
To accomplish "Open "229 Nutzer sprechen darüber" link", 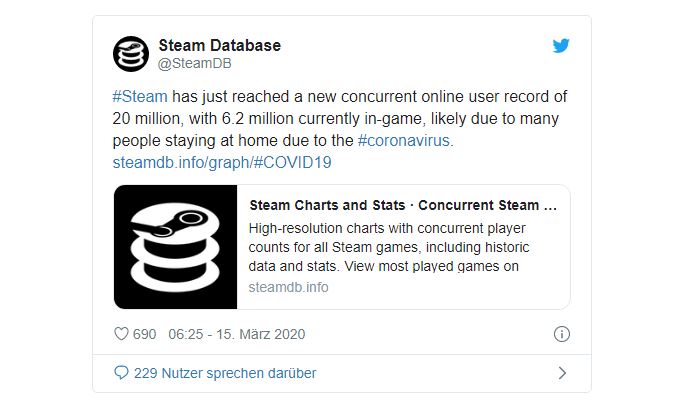I will click(224, 373).
